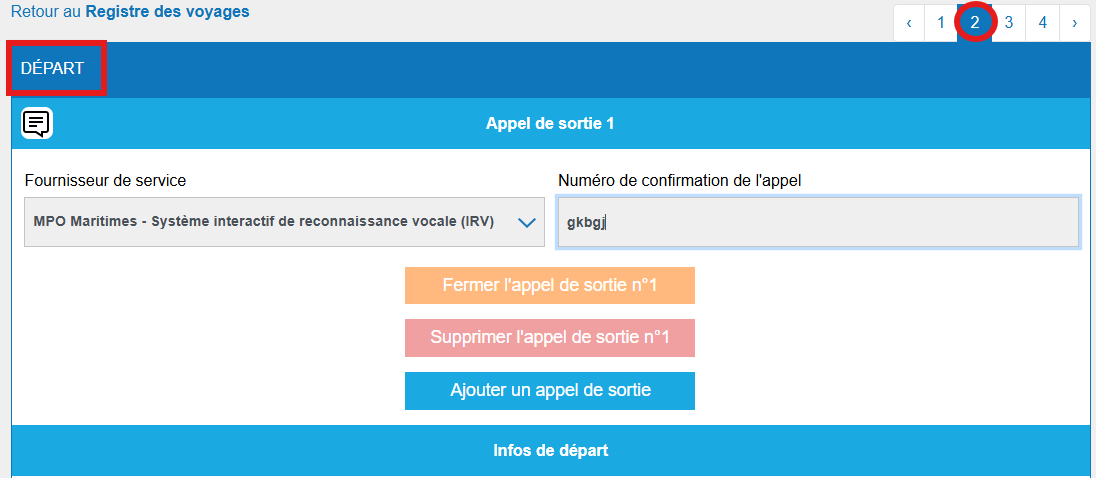The image size is (1096, 478).
Task: Click the comment note icon
Action: click(x=37, y=124)
